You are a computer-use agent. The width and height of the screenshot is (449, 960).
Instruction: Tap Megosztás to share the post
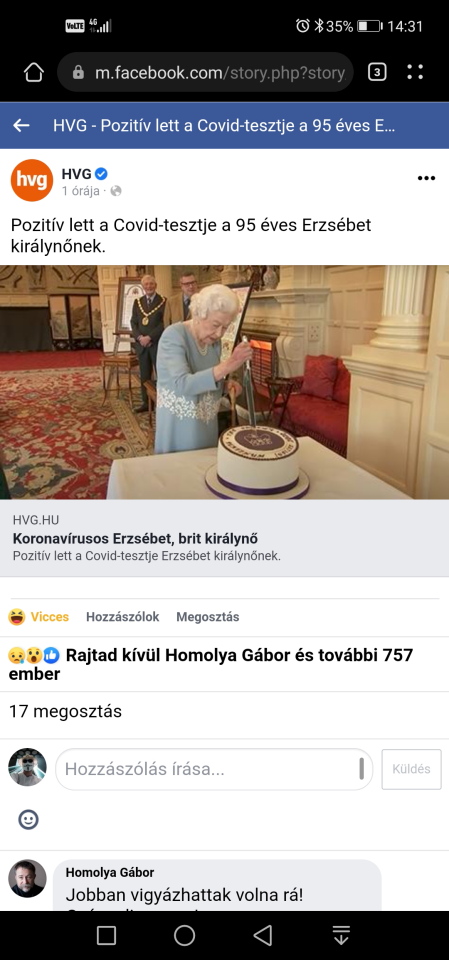(x=208, y=617)
